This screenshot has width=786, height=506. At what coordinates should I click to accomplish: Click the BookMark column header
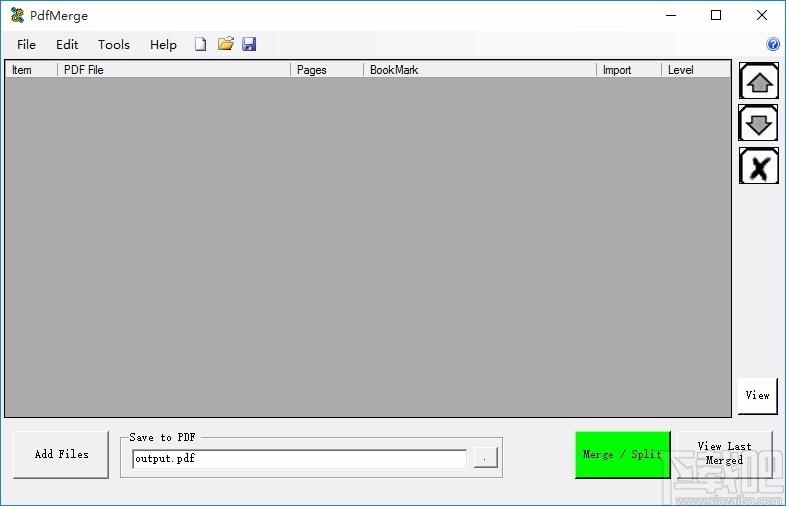(480, 70)
